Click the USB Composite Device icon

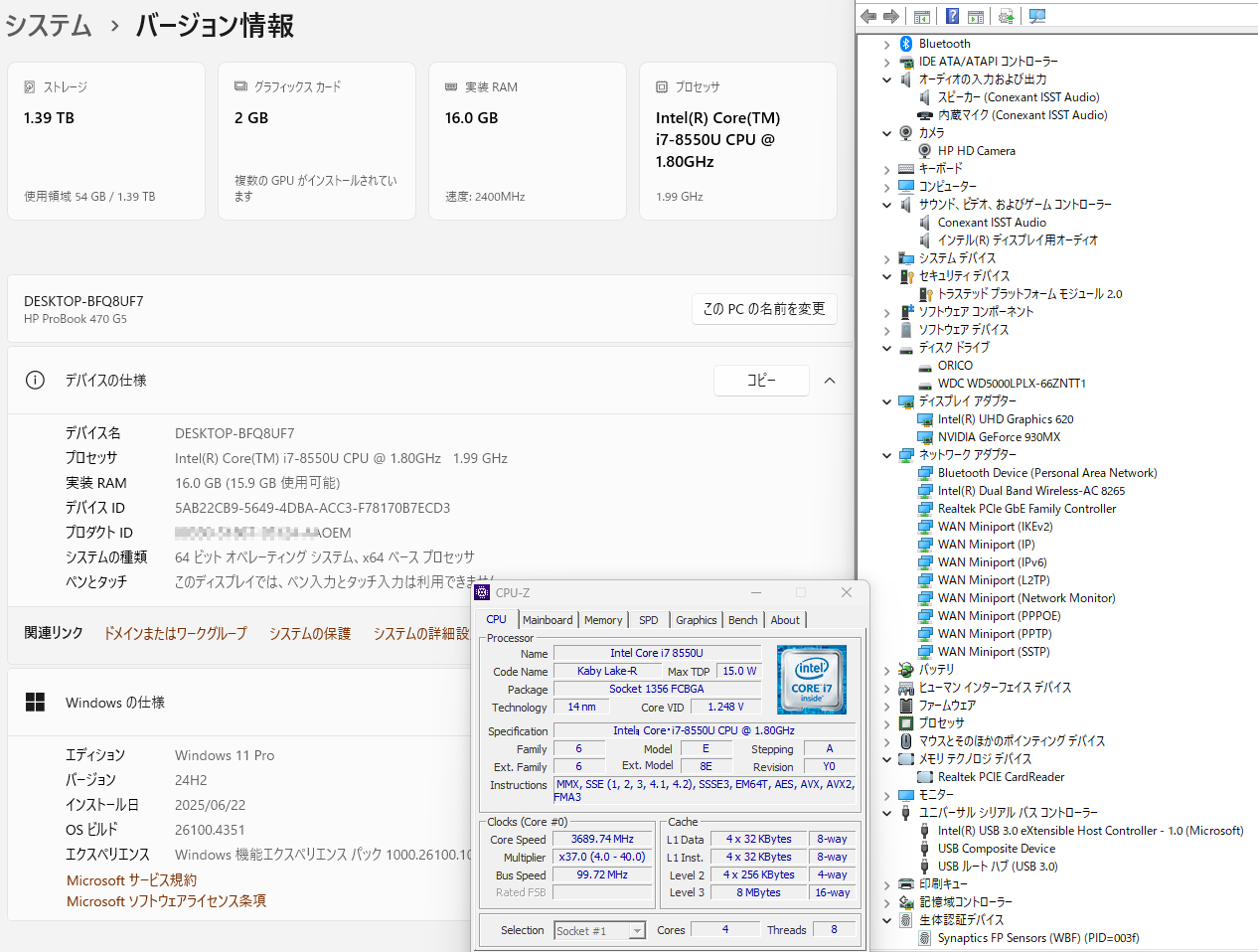pyautogui.click(x=925, y=849)
